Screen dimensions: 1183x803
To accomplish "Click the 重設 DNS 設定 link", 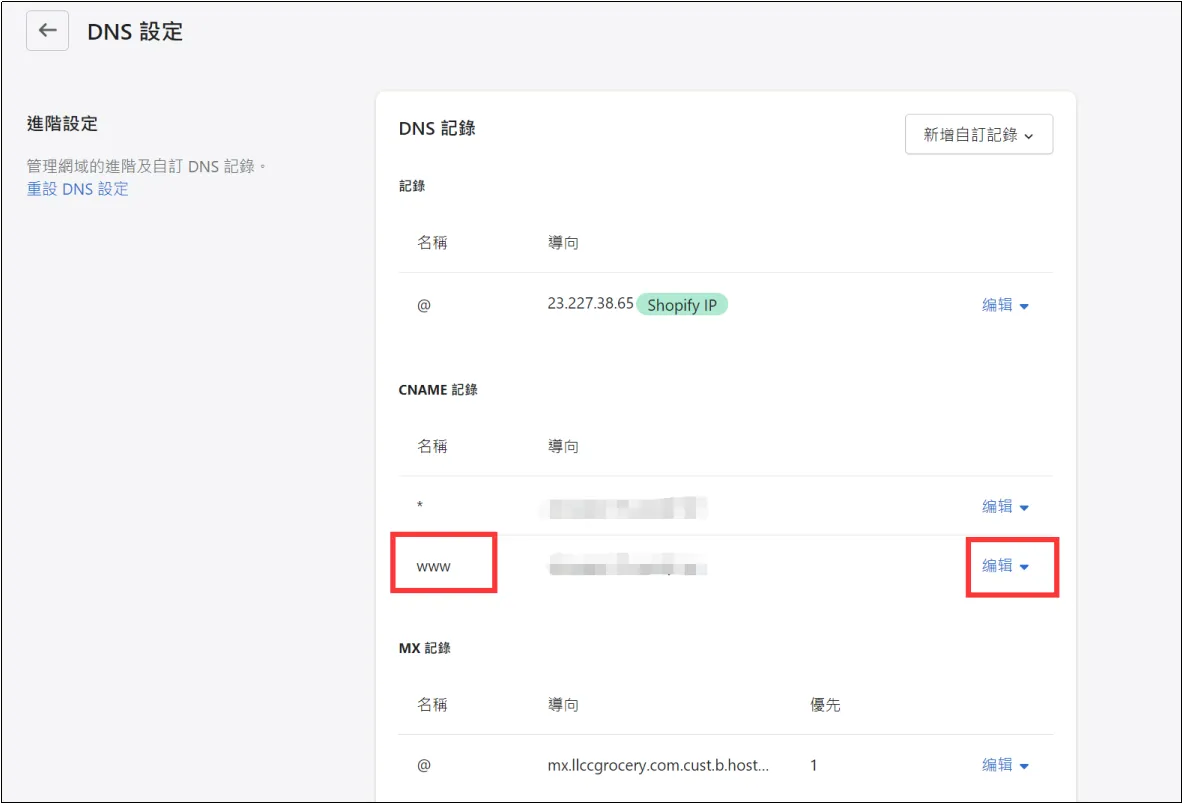I will click(77, 189).
